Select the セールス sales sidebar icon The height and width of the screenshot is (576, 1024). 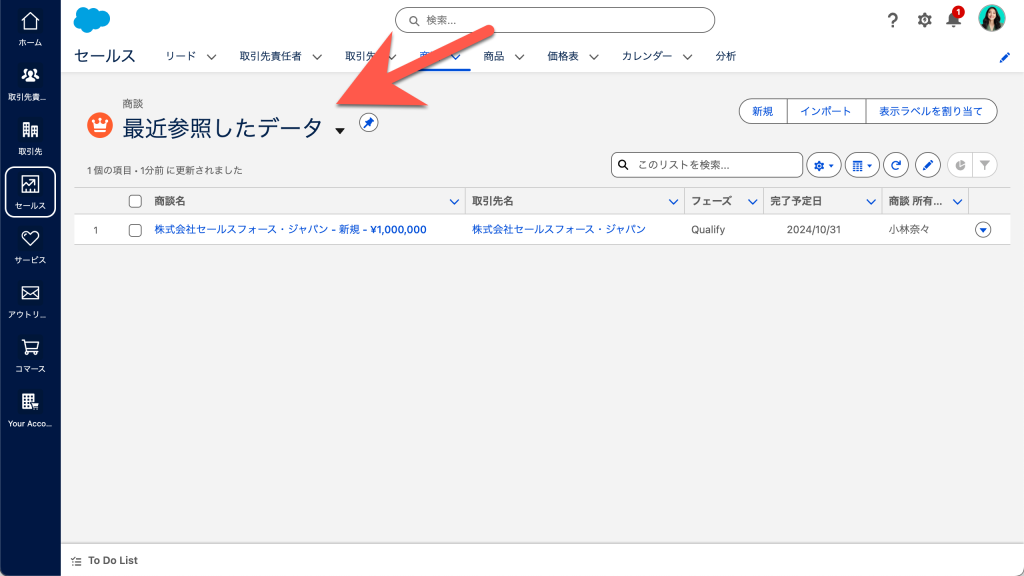[x=30, y=192]
